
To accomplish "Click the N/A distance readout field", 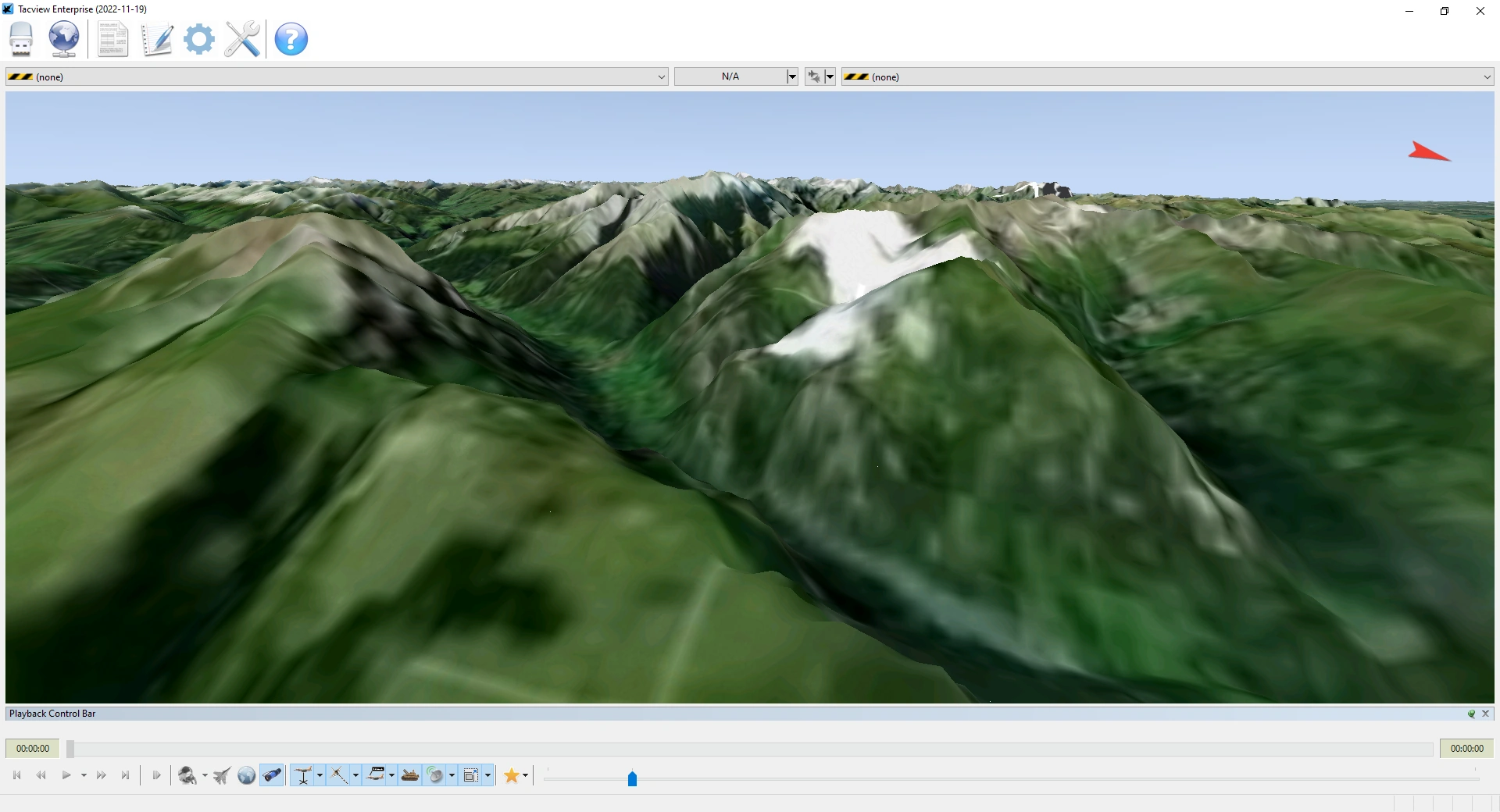I will (730, 77).
